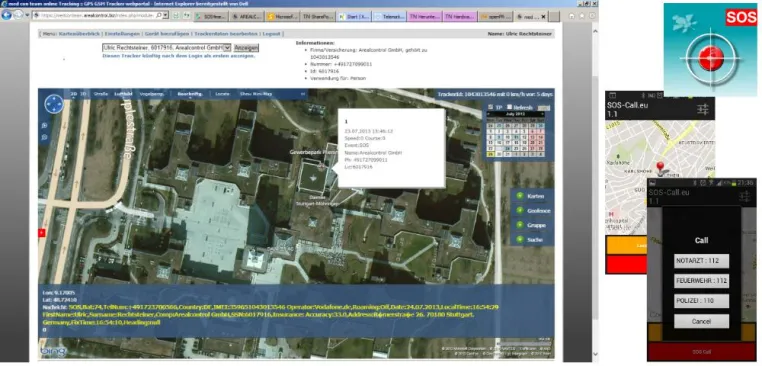Toggle the TP checkbox above calendar
This screenshot has width=762, height=366.
(490, 107)
